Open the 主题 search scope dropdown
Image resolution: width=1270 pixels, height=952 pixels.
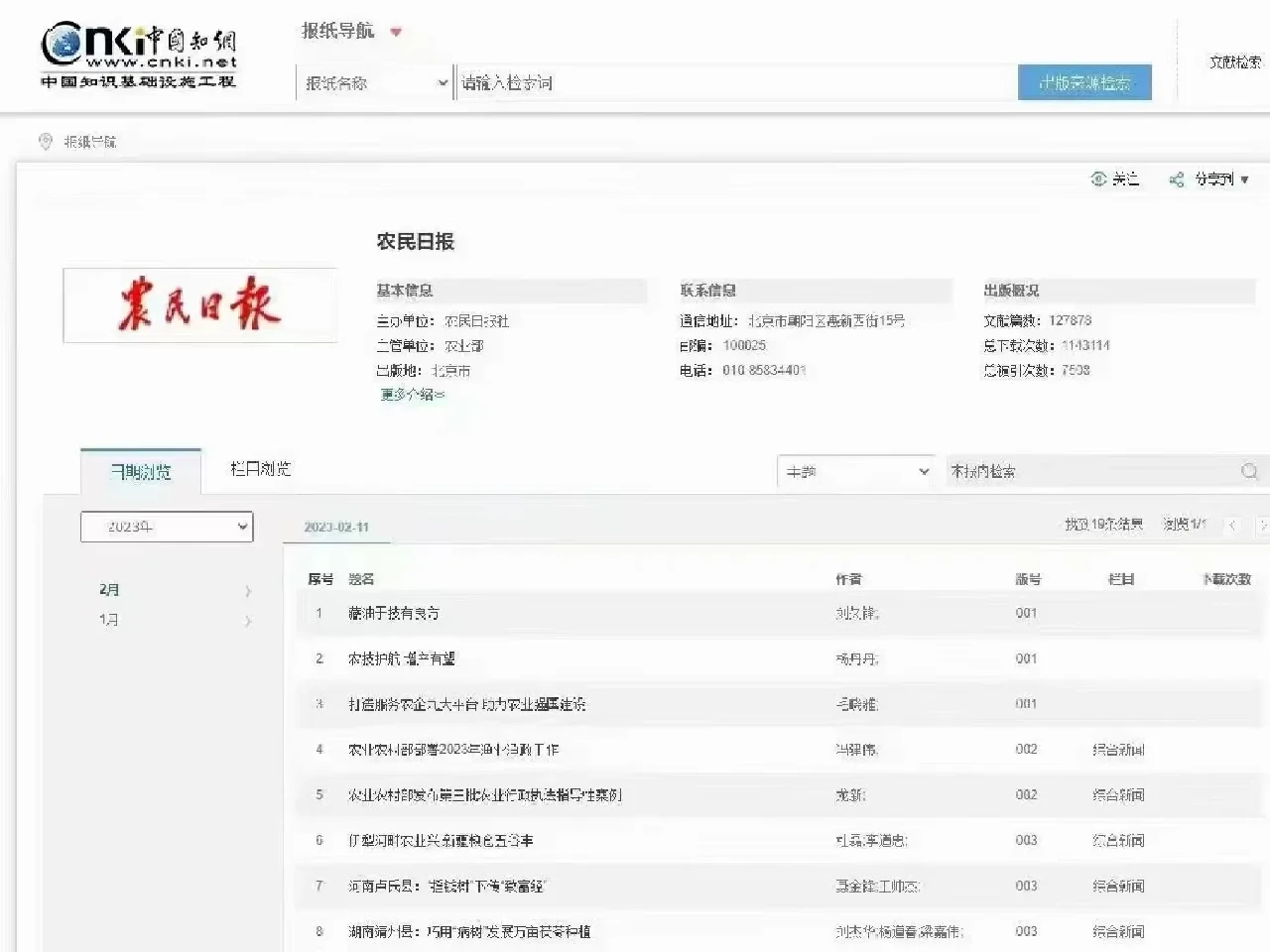pos(858,472)
